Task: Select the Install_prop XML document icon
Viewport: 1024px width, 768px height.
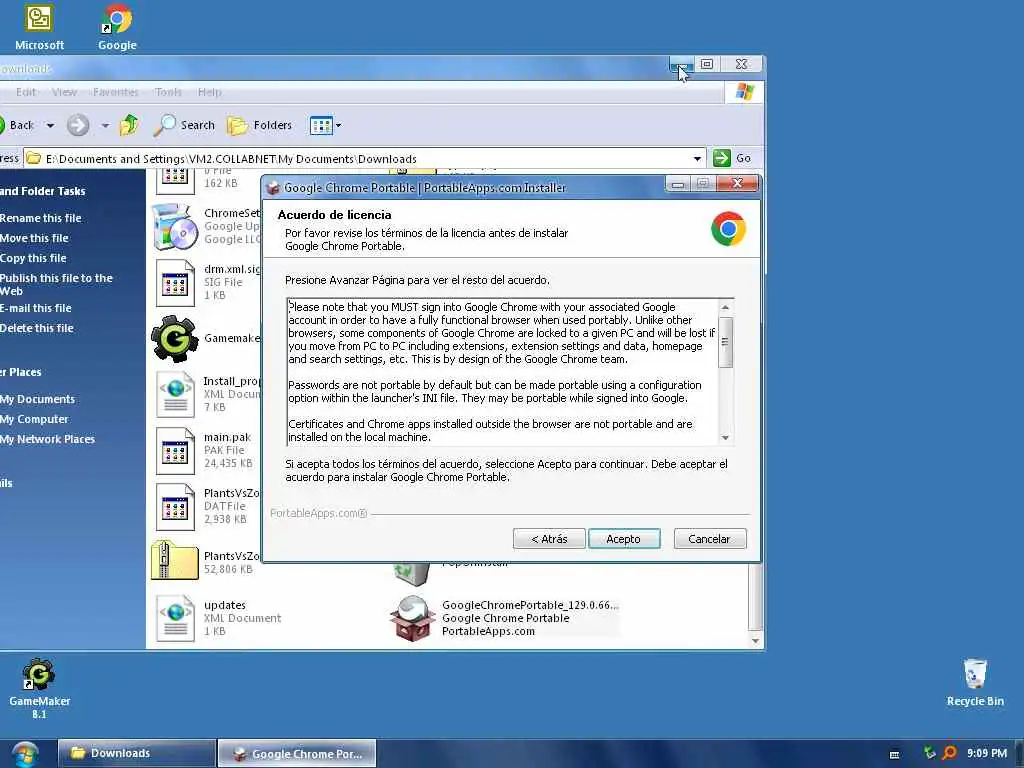Action: tap(175, 394)
